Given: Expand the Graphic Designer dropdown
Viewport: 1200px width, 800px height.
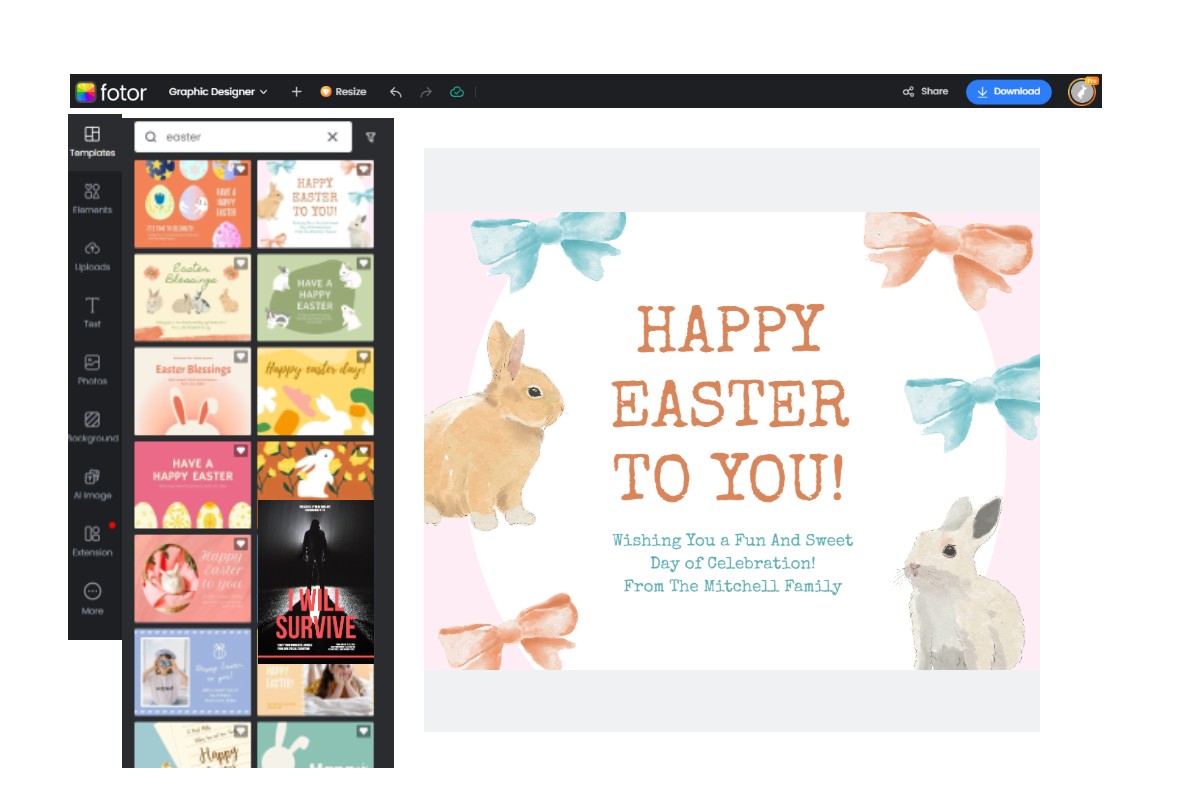Looking at the screenshot, I should pos(218,92).
